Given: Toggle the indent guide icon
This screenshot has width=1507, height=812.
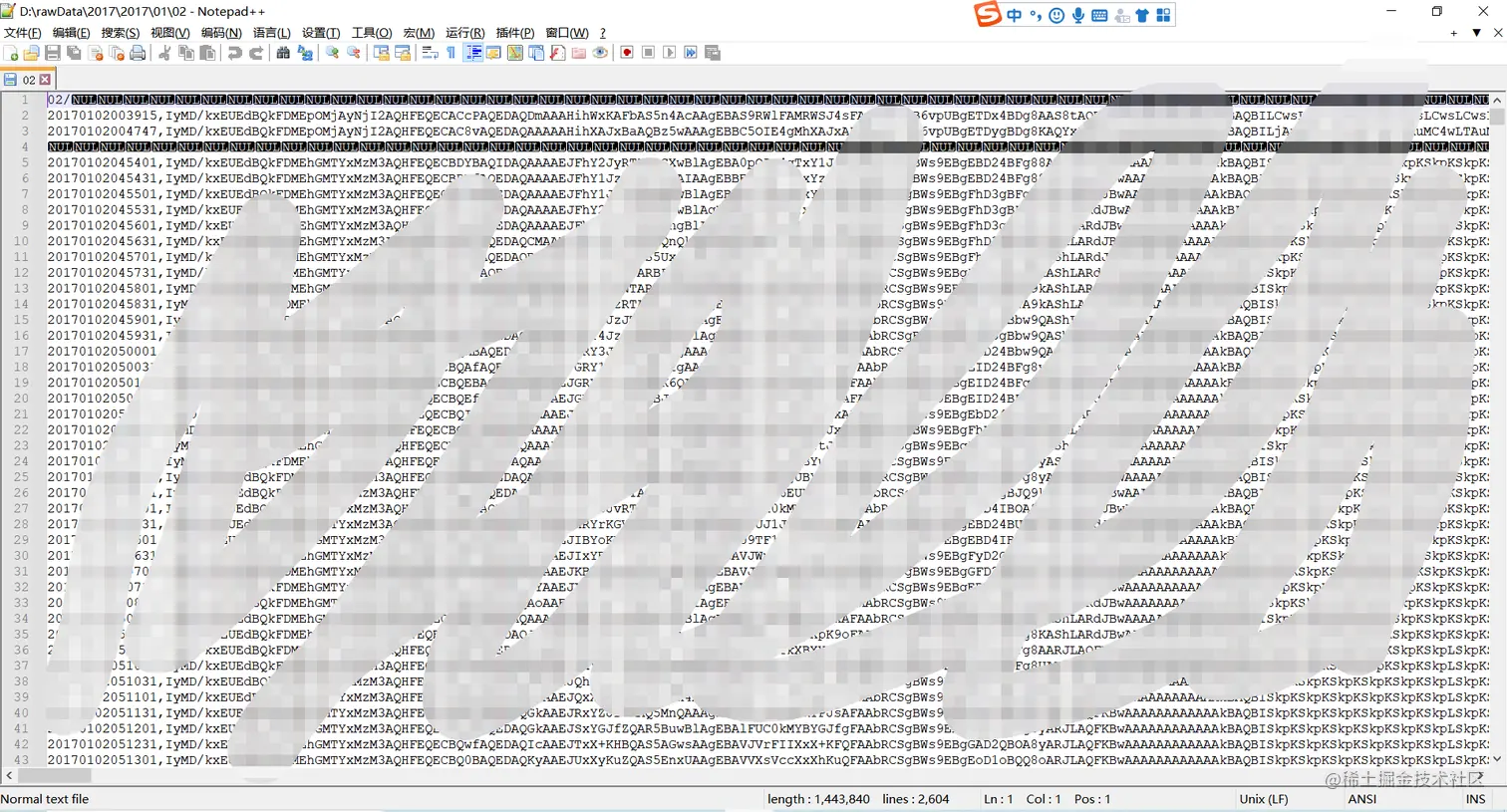Looking at the screenshot, I should 472,53.
